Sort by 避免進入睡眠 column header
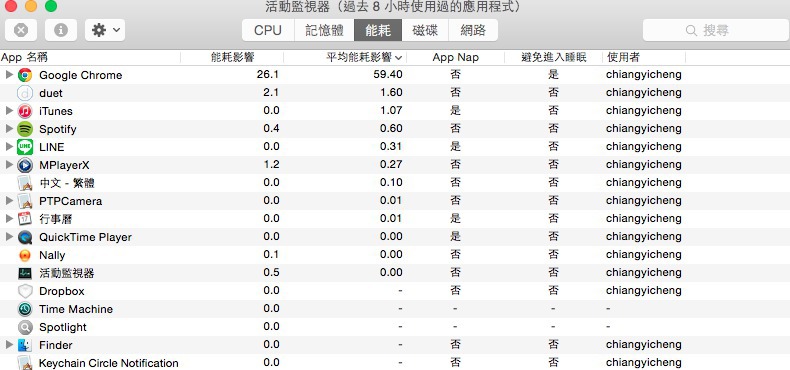 click(554, 57)
